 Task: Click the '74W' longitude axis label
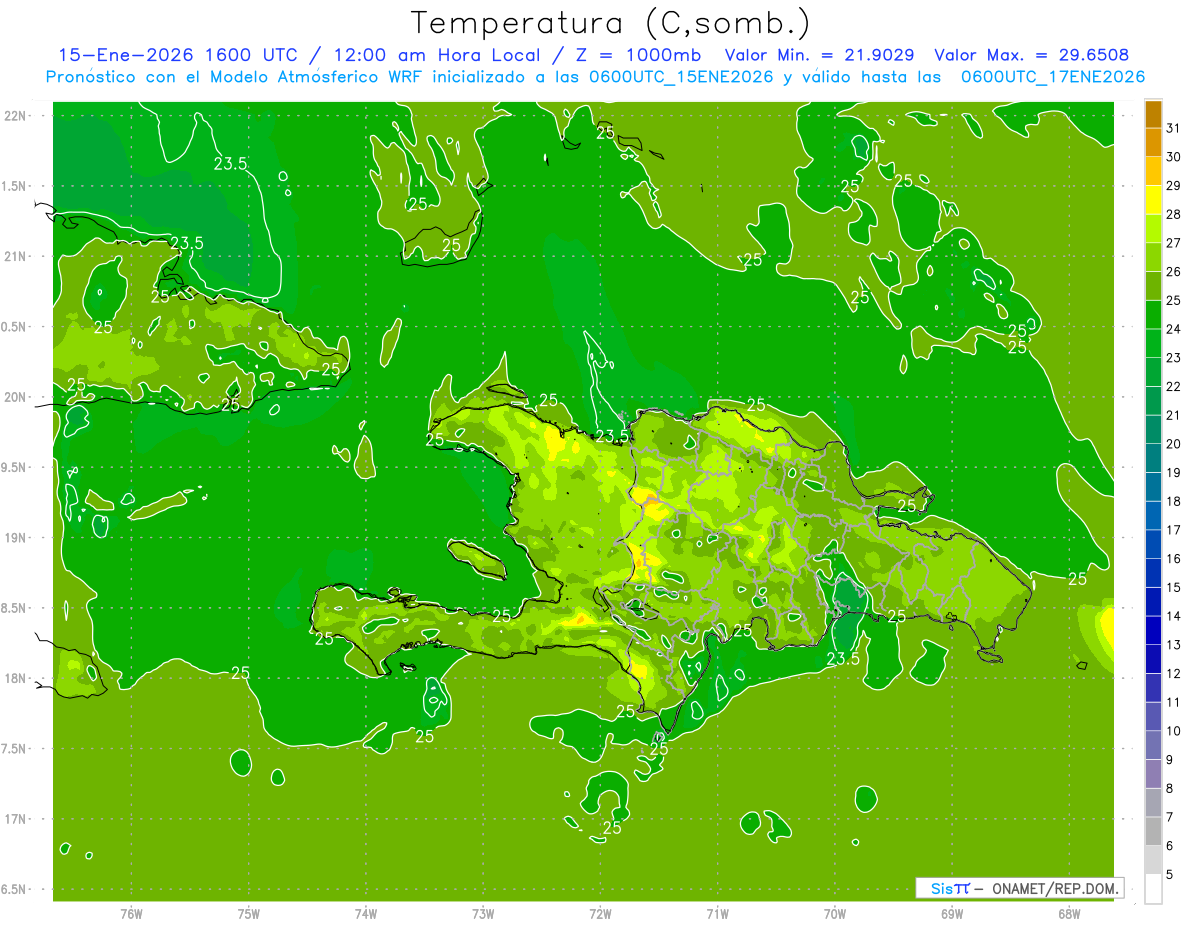point(366,913)
